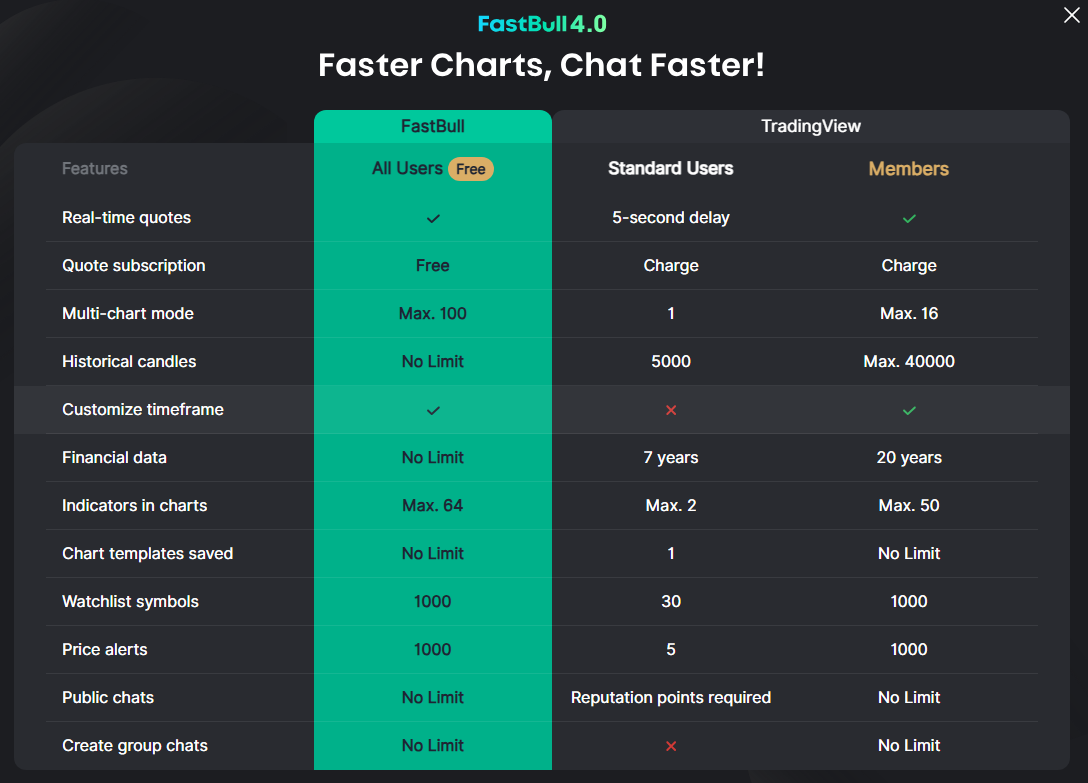Expand the Indicators in charts row

coord(134,505)
